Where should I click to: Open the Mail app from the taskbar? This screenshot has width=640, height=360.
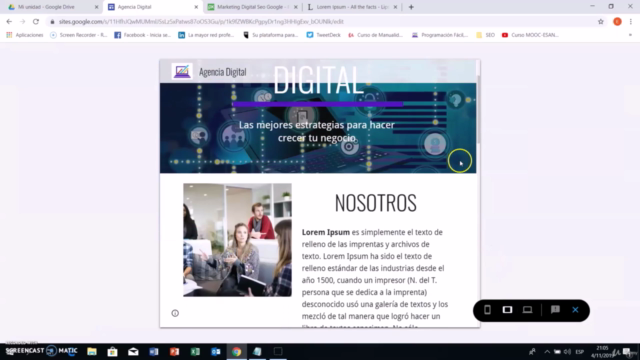(133, 351)
